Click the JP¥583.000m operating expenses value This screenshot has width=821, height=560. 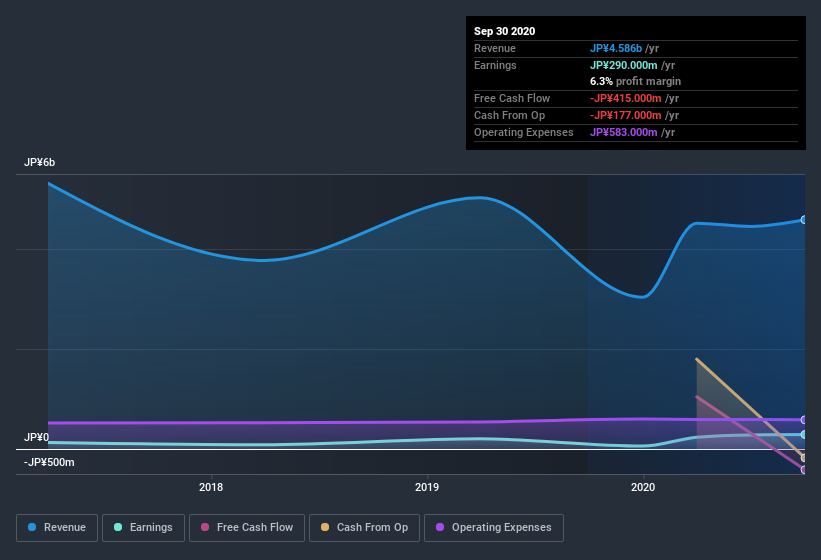pyautogui.click(x=624, y=132)
